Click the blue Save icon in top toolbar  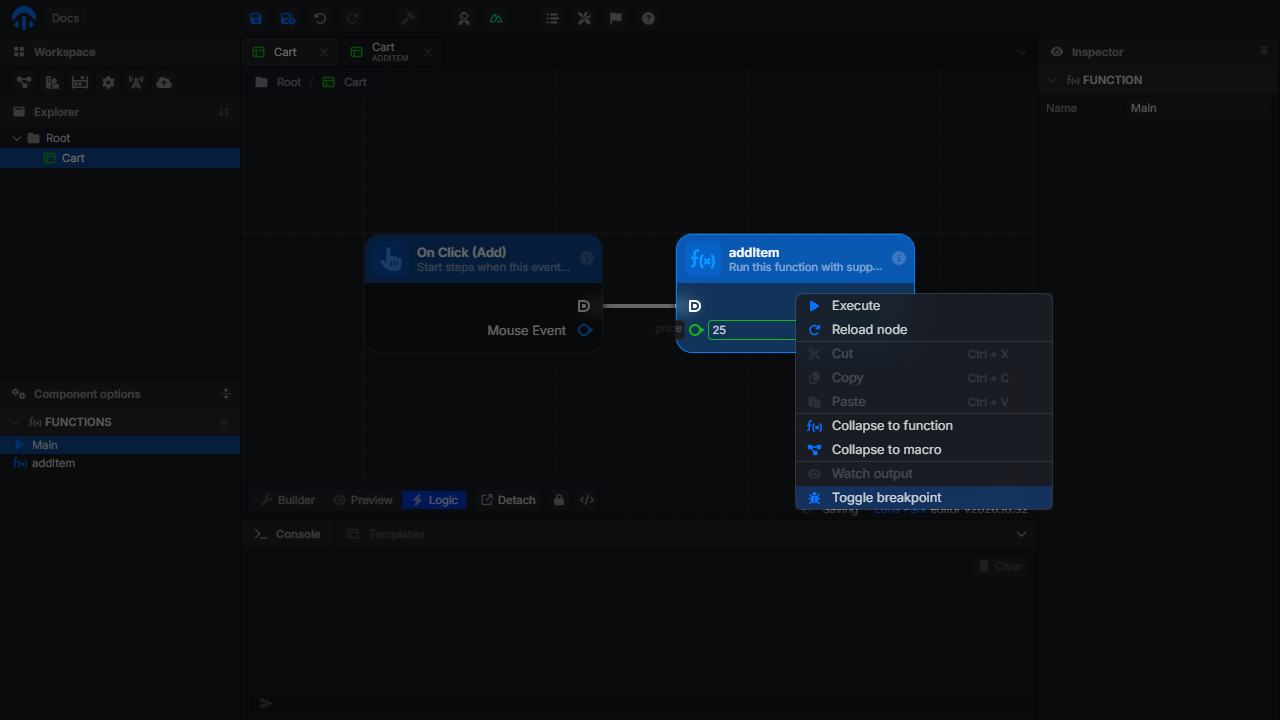point(256,18)
